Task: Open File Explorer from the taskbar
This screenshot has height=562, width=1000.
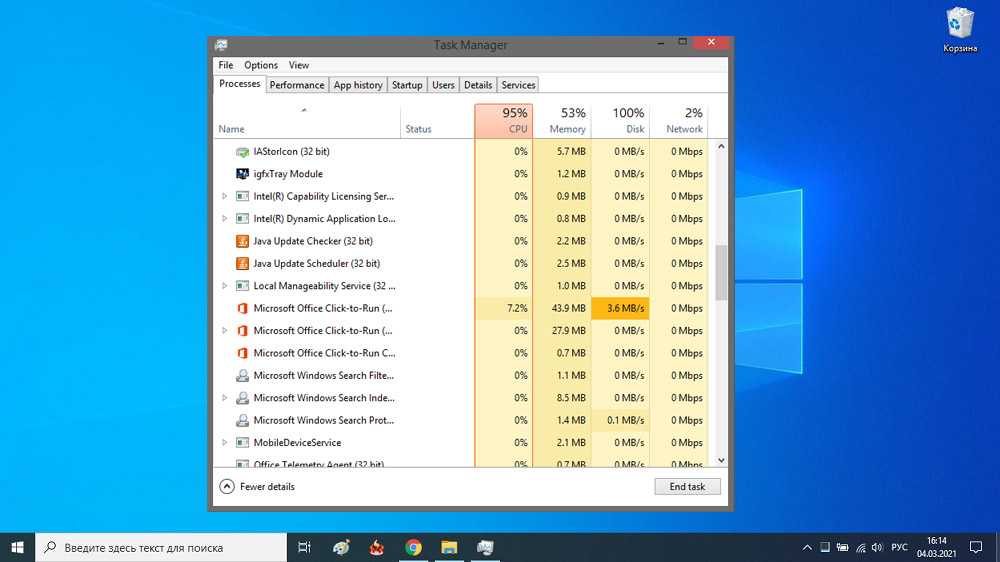Action: (x=449, y=547)
